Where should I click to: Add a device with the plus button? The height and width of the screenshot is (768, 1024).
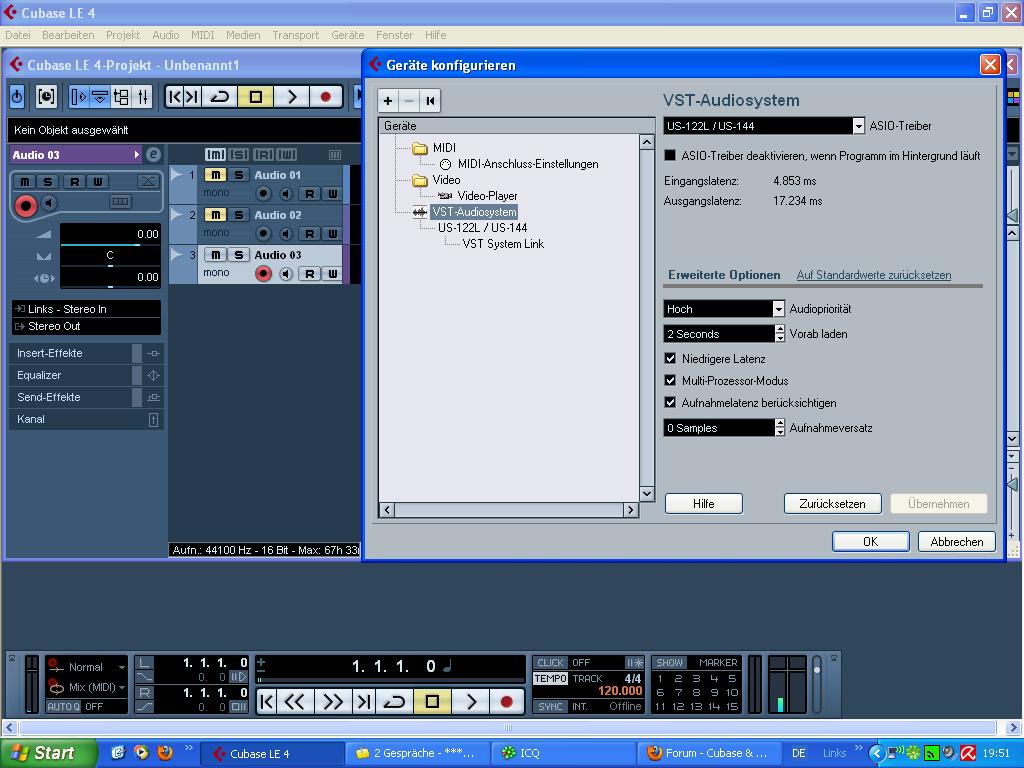tap(388, 101)
